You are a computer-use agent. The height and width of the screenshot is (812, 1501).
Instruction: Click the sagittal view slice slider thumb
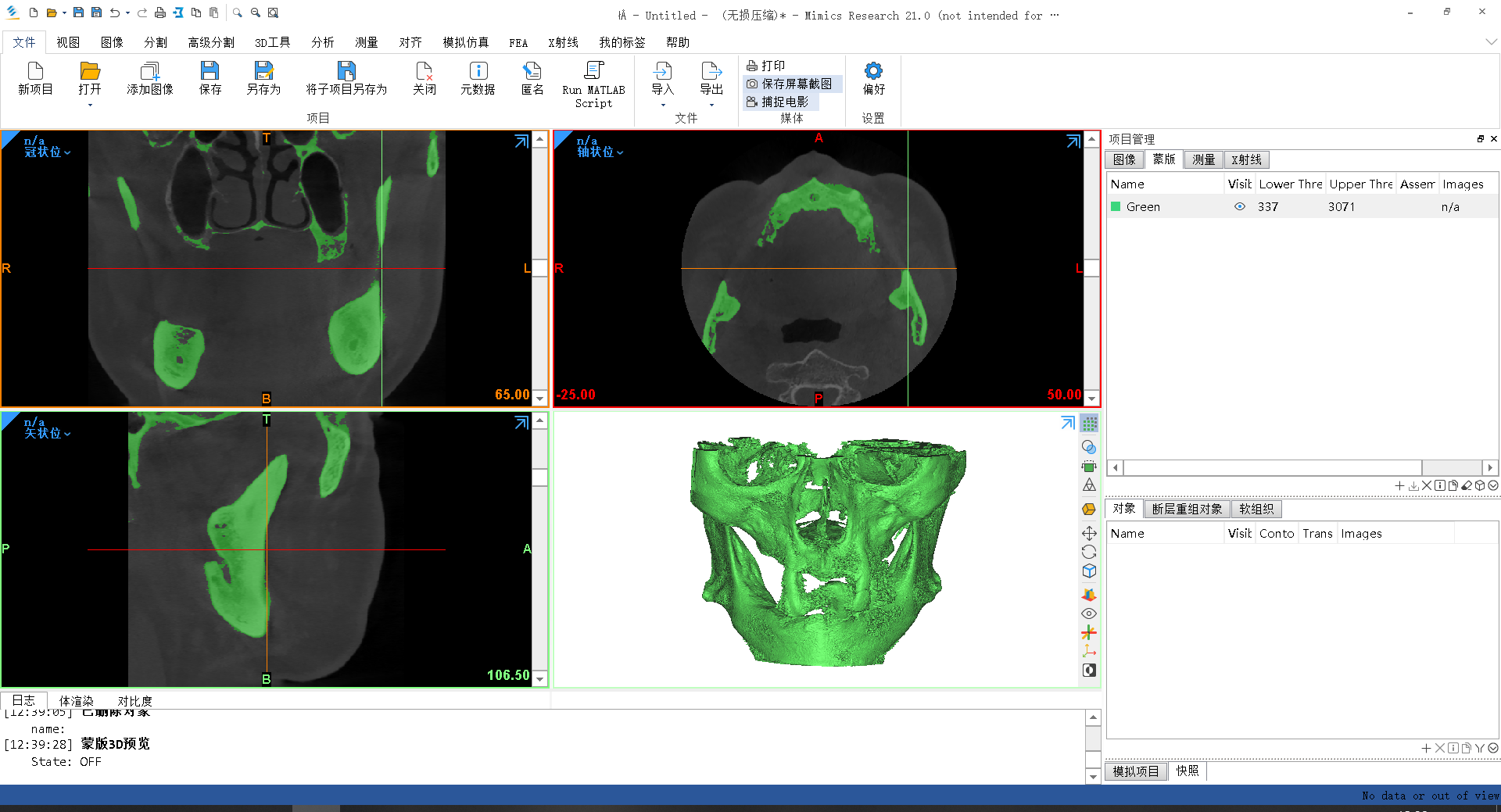point(540,478)
